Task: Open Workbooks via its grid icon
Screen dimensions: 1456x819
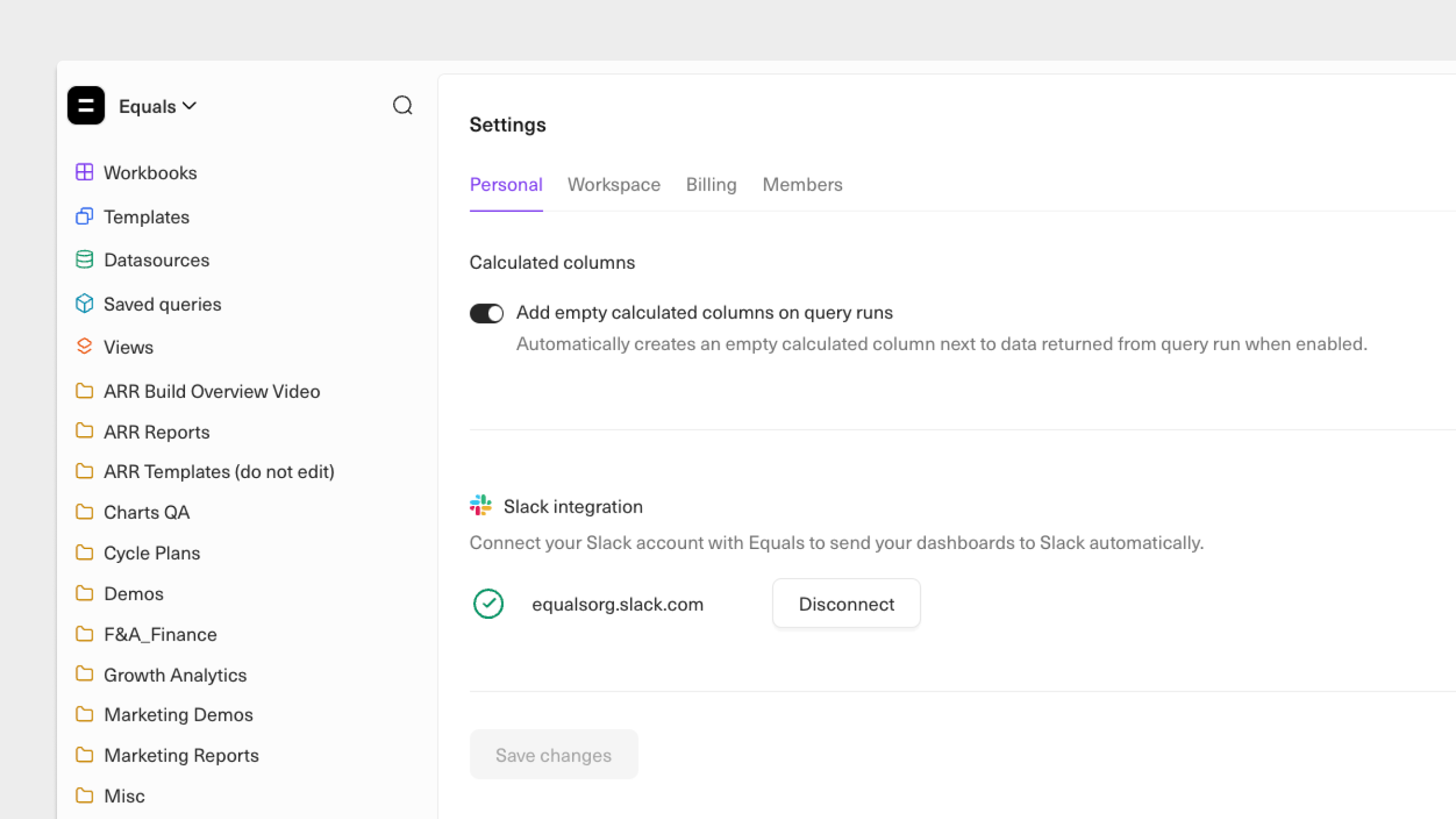Action: click(84, 172)
